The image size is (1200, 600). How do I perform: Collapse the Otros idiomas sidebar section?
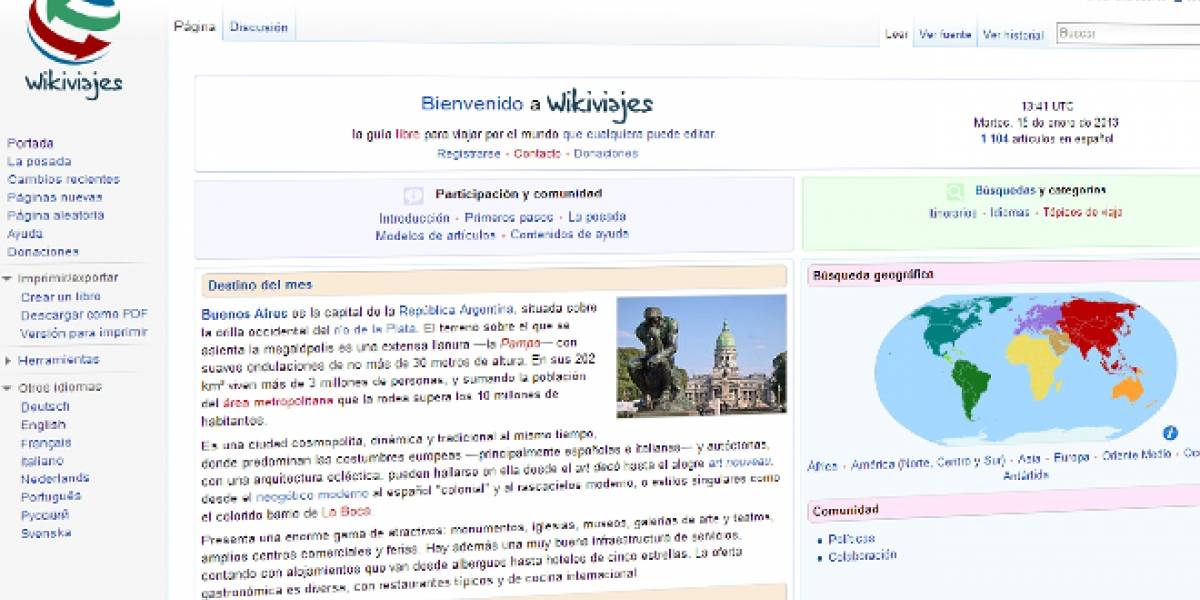coord(8,387)
